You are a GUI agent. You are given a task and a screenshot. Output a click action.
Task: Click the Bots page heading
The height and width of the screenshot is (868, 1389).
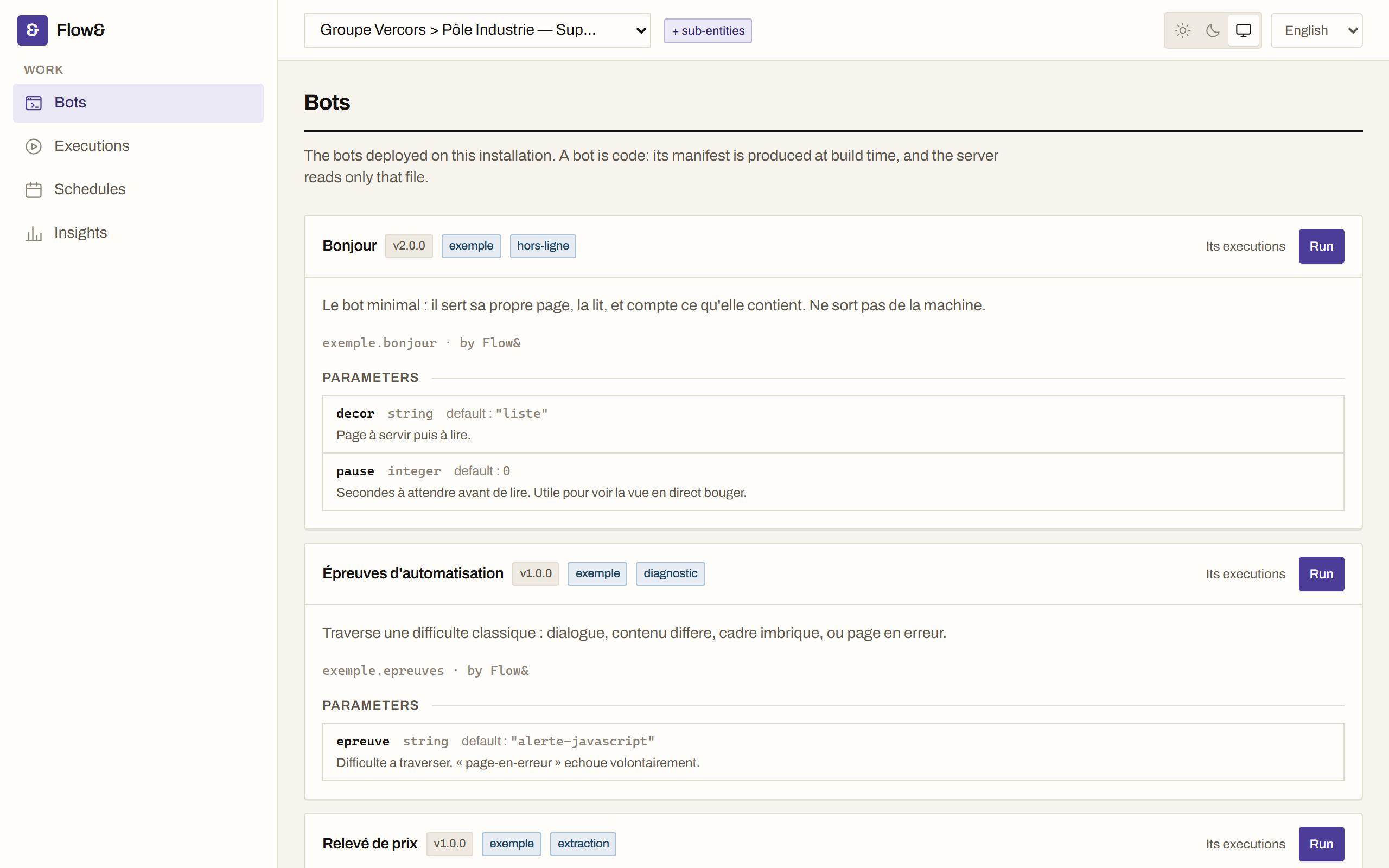pyautogui.click(x=327, y=103)
